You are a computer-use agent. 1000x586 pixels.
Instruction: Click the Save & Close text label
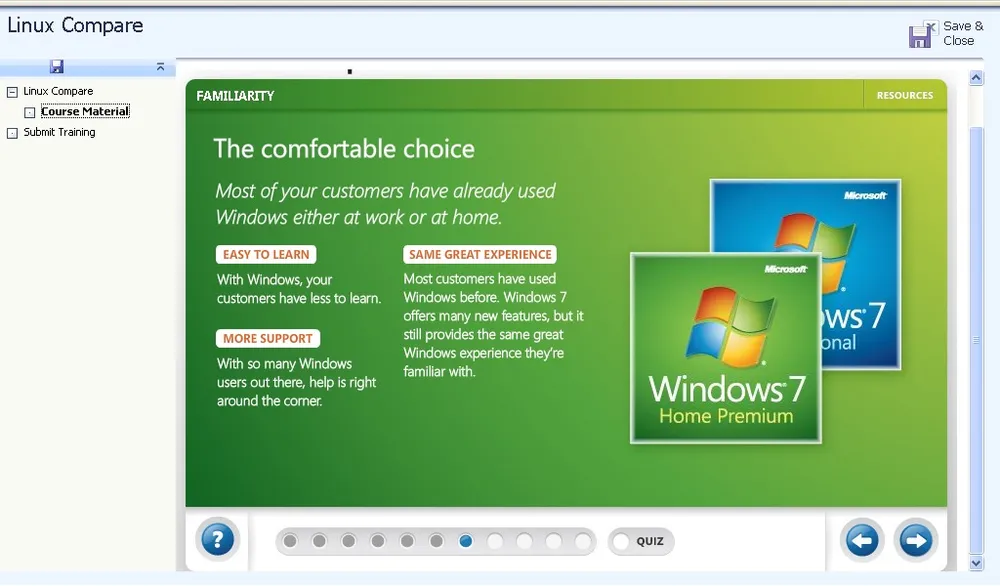point(963,33)
